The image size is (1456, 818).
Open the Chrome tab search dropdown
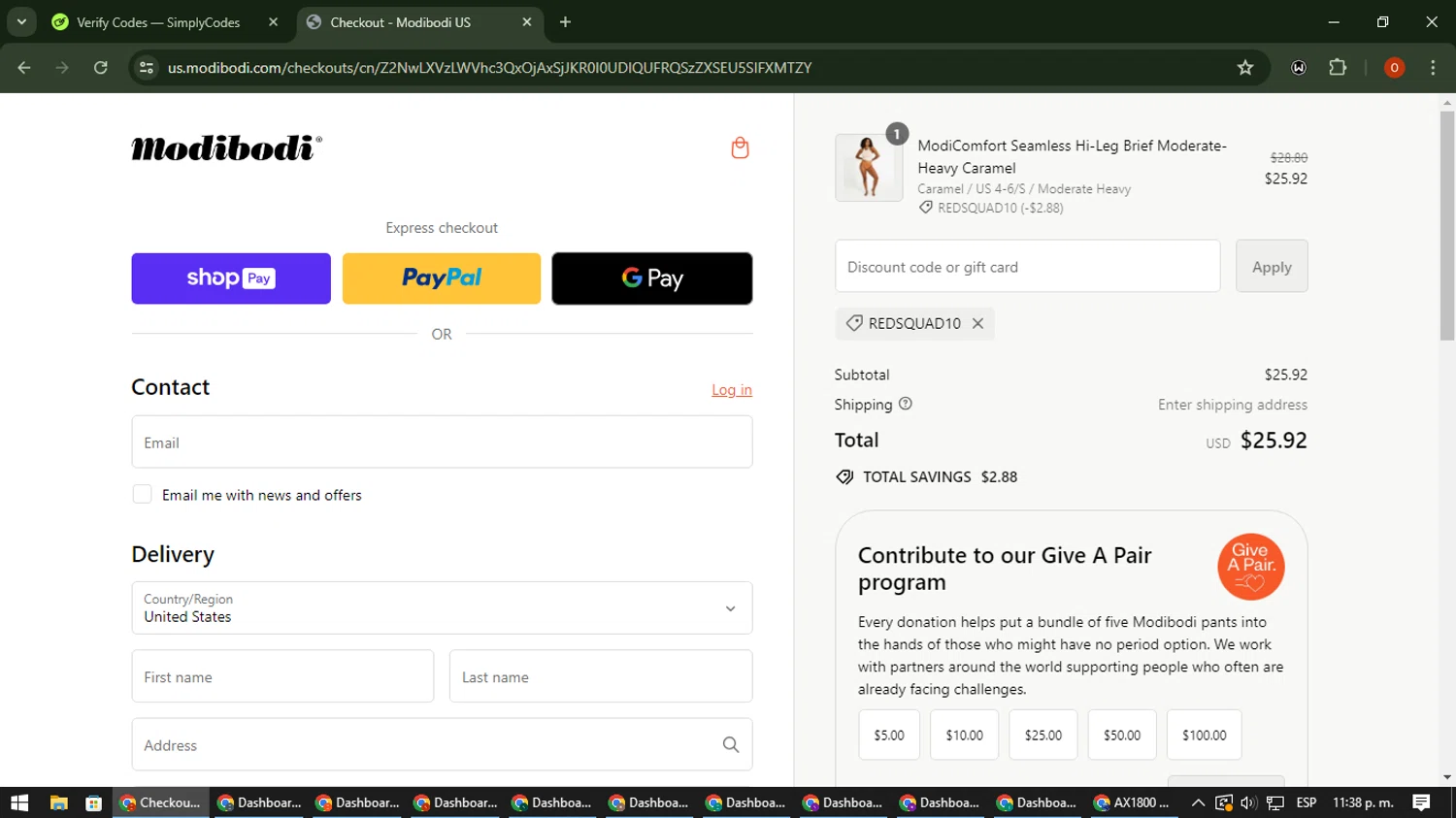21,21
